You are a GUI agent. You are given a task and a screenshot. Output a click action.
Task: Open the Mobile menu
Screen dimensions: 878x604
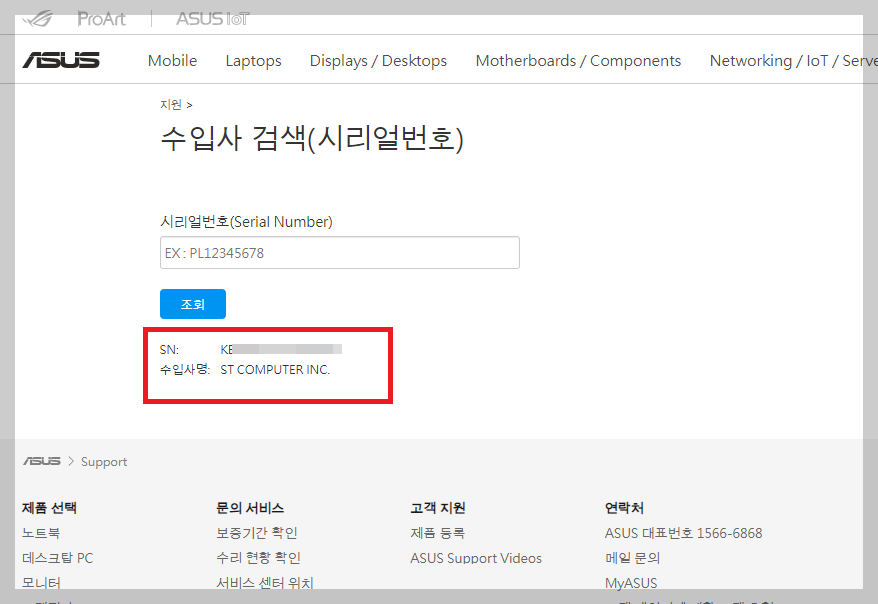tap(172, 60)
